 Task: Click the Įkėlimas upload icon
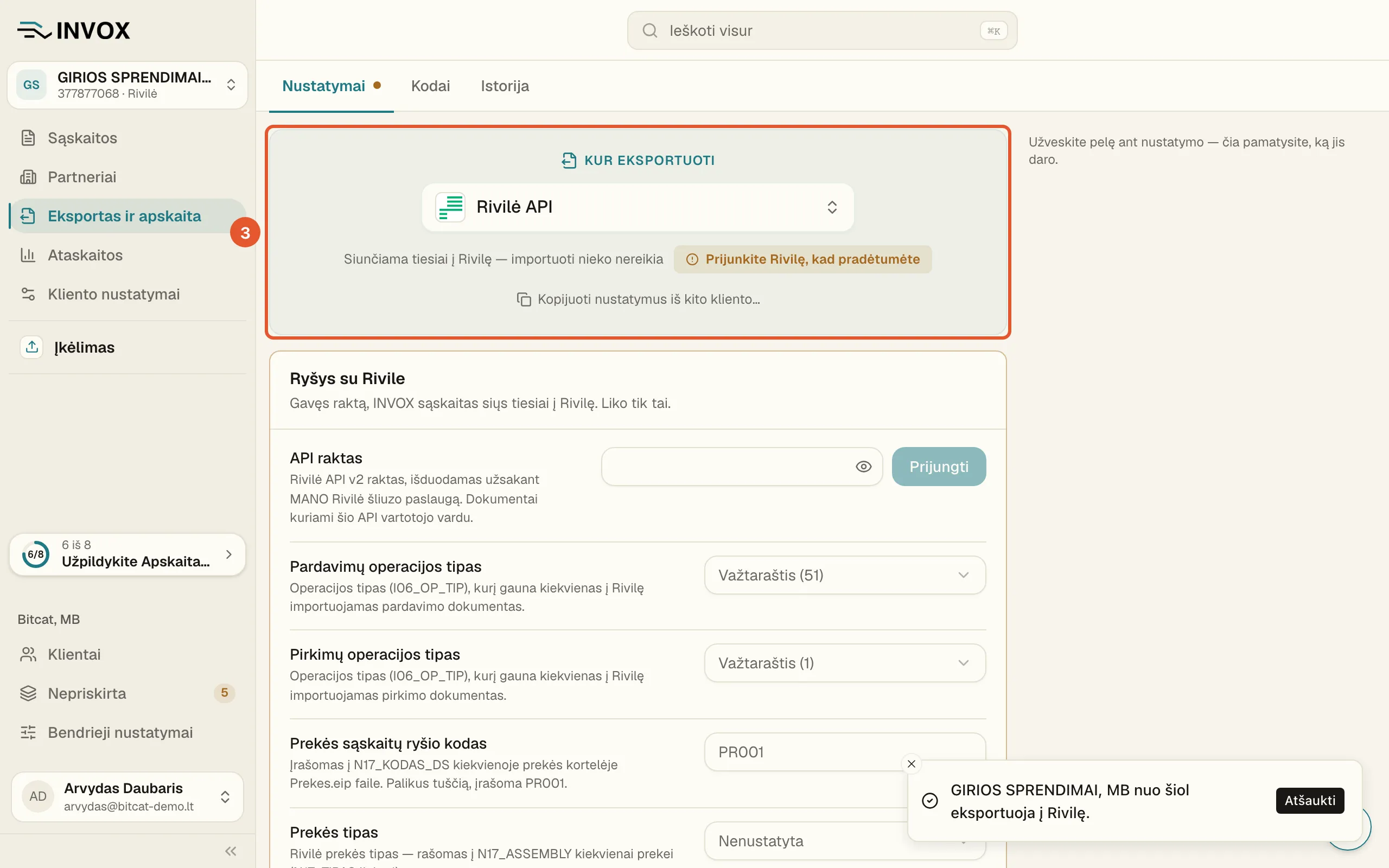(x=31, y=347)
